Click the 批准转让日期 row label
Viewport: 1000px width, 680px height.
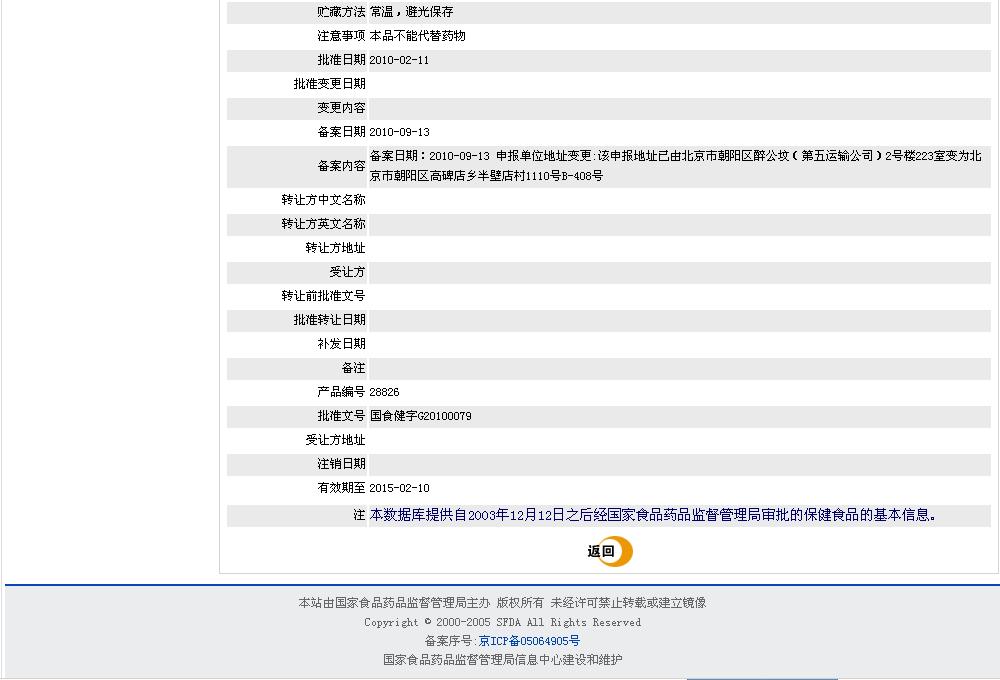(329, 320)
